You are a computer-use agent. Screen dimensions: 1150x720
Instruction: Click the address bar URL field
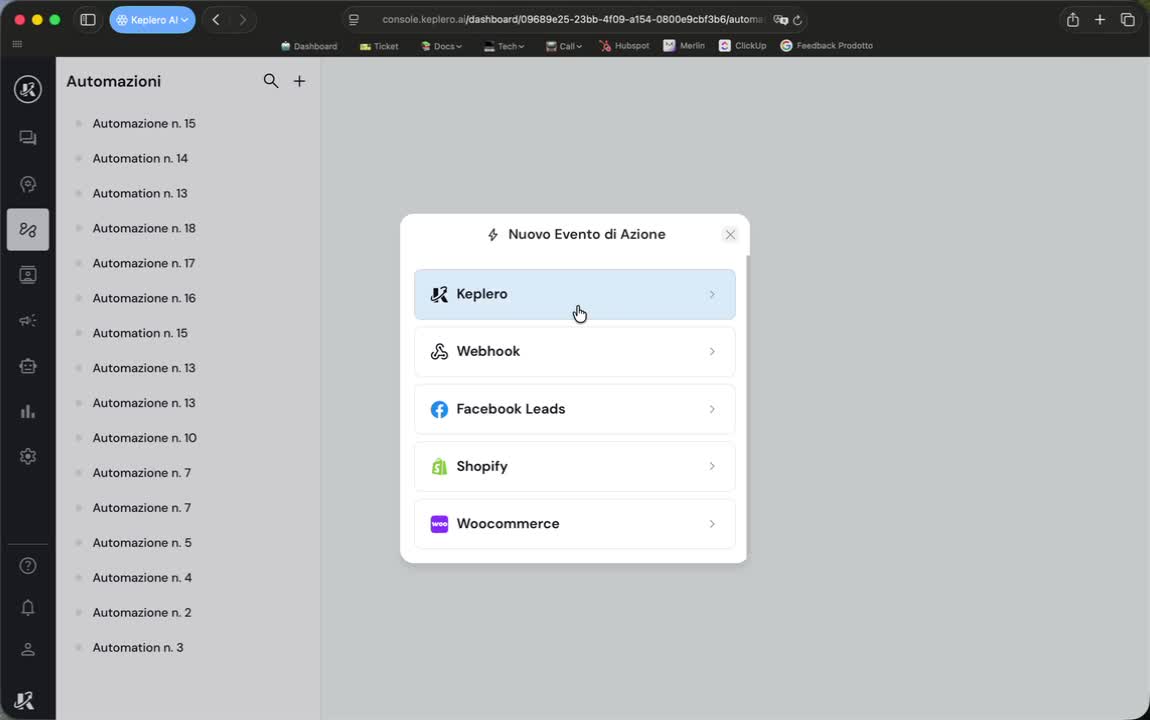coord(572,20)
